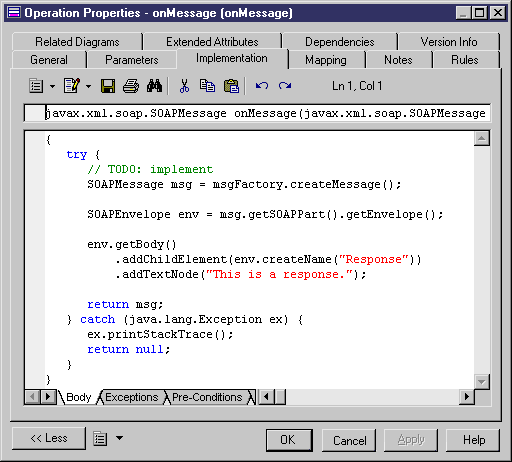
Task: Click the Print icon in toolbar
Action: (131, 86)
